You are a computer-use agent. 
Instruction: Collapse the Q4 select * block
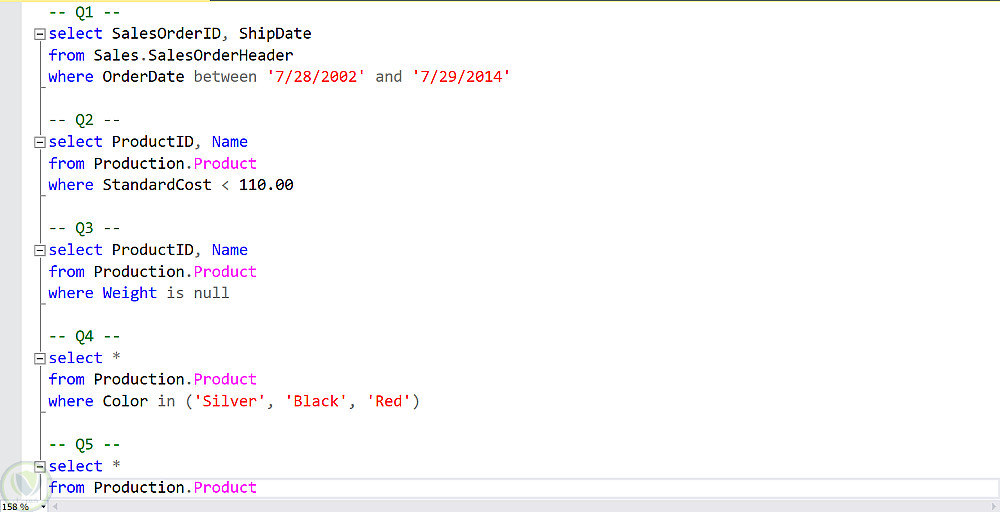(40, 358)
